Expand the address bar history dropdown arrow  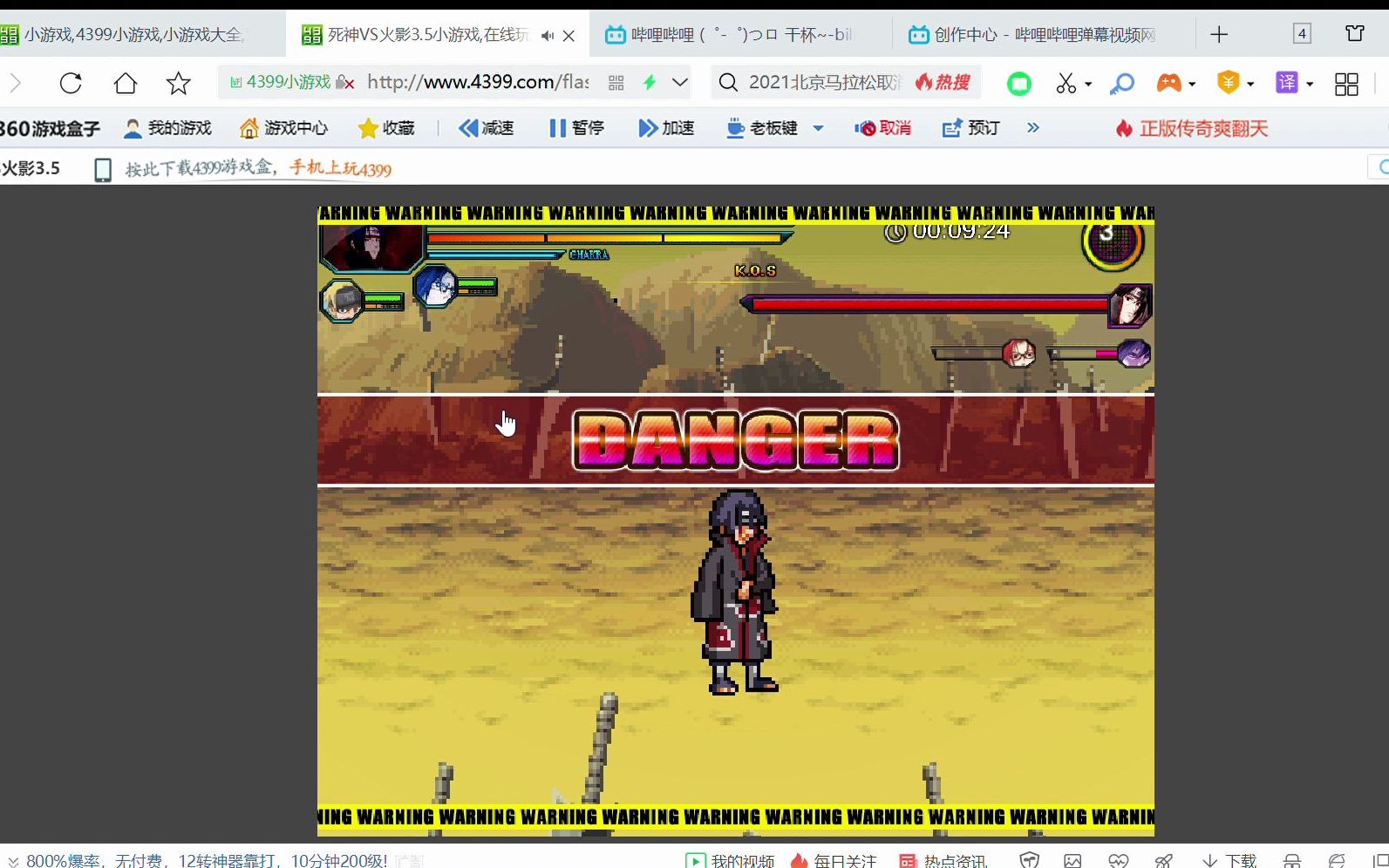[680, 83]
